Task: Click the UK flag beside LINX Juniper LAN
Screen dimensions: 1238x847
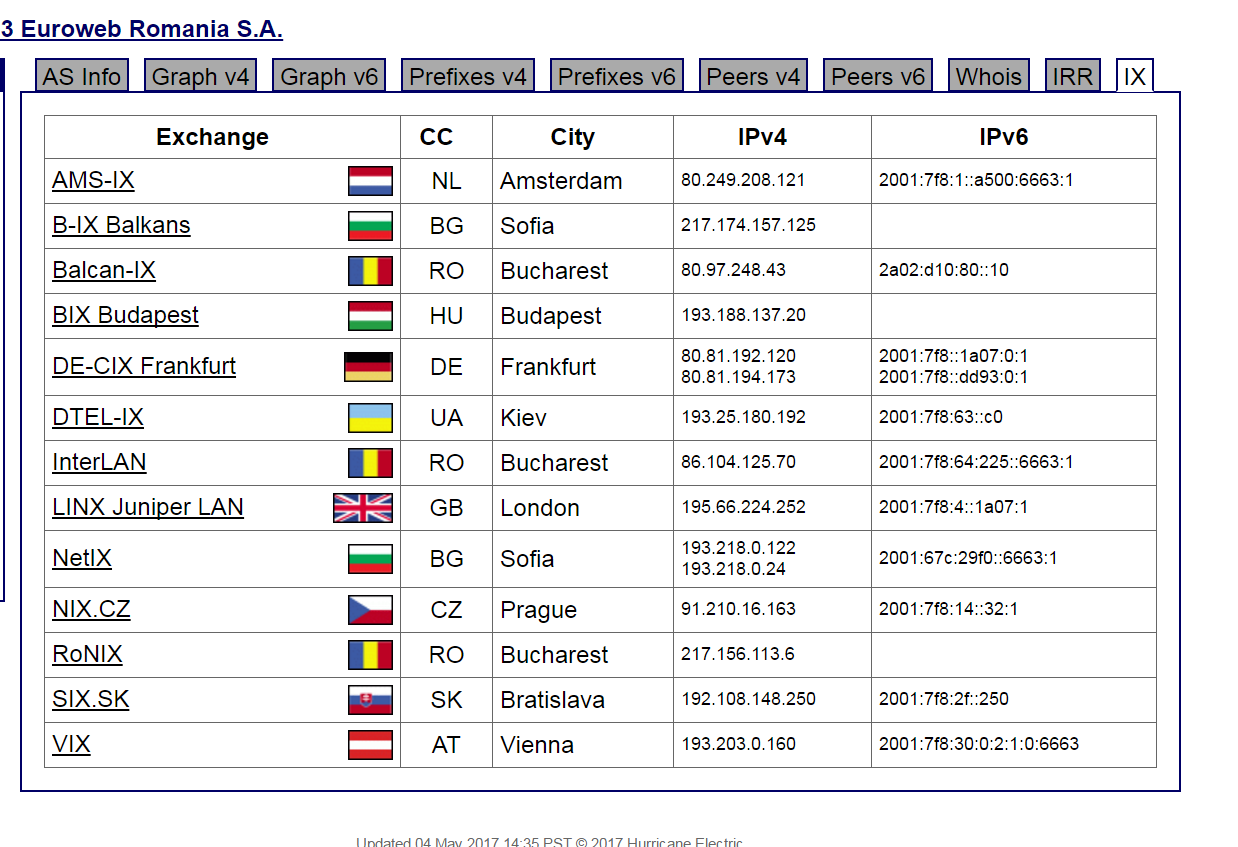Action: click(363, 508)
